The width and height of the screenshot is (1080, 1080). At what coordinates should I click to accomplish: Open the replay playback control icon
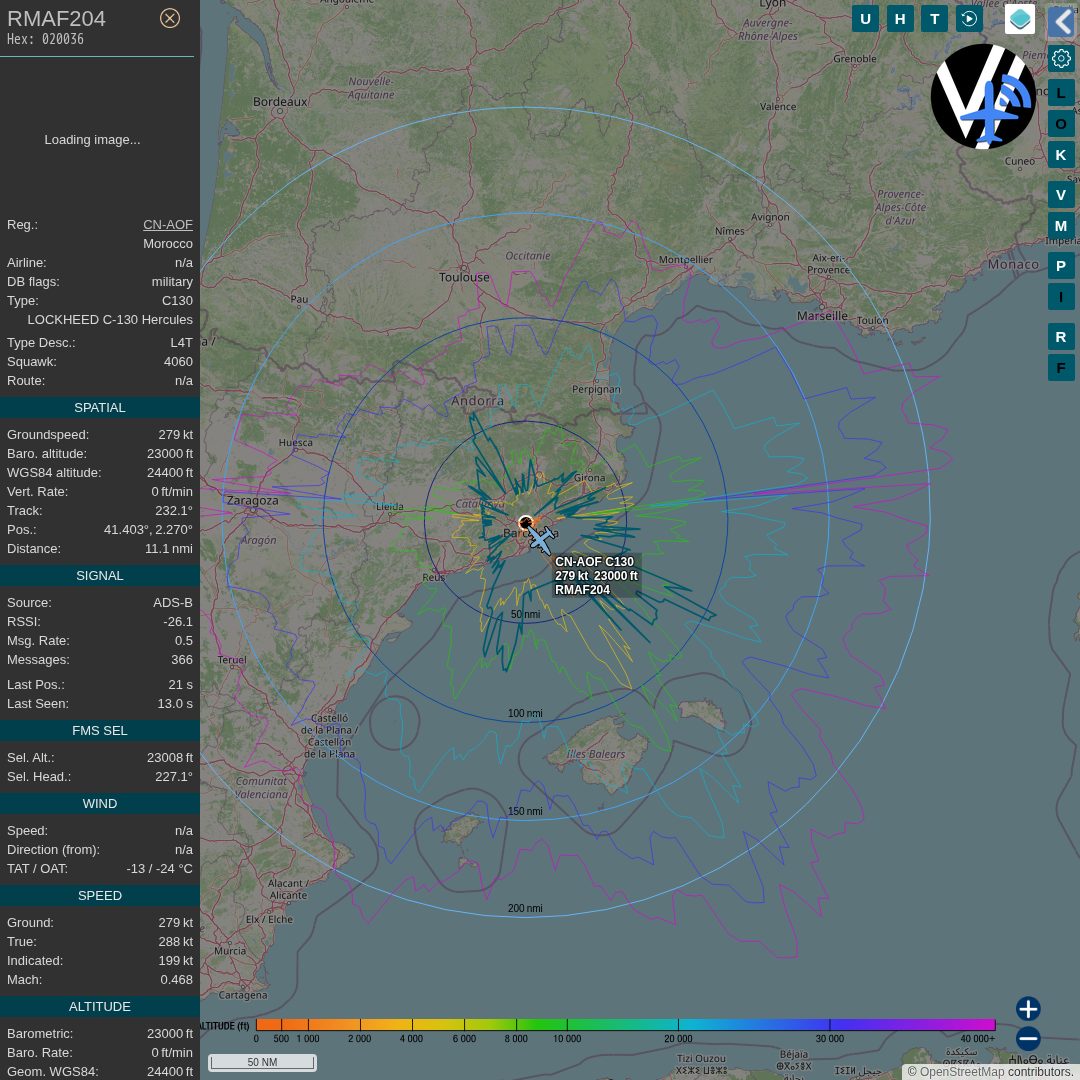(969, 19)
